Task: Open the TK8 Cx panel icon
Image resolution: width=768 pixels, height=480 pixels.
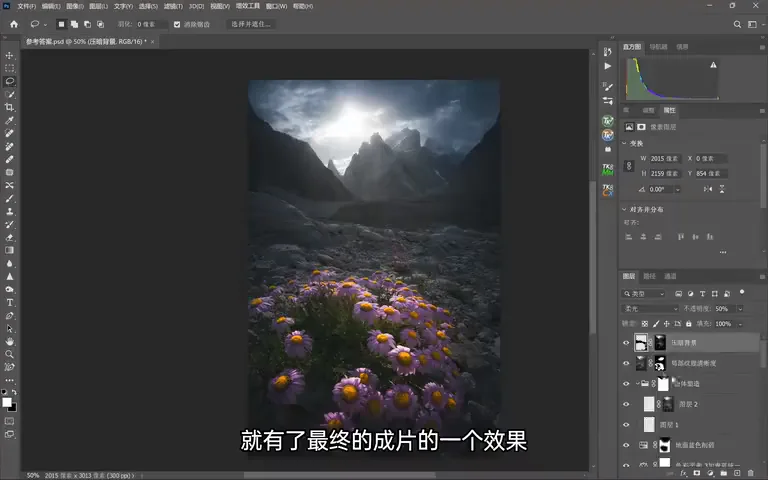Action: 608,190
